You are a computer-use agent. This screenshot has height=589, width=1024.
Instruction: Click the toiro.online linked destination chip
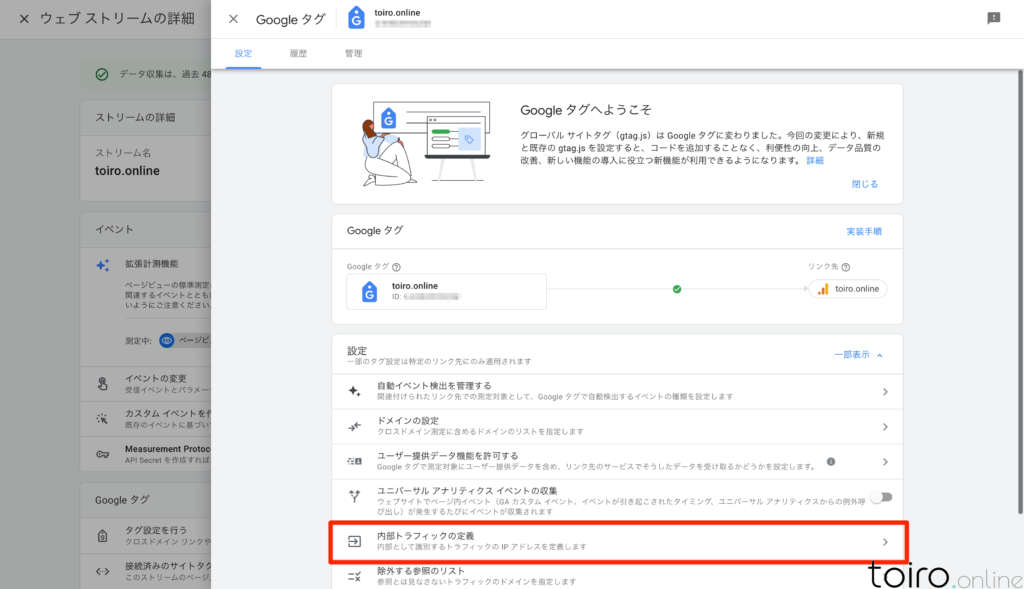point(848,289)
